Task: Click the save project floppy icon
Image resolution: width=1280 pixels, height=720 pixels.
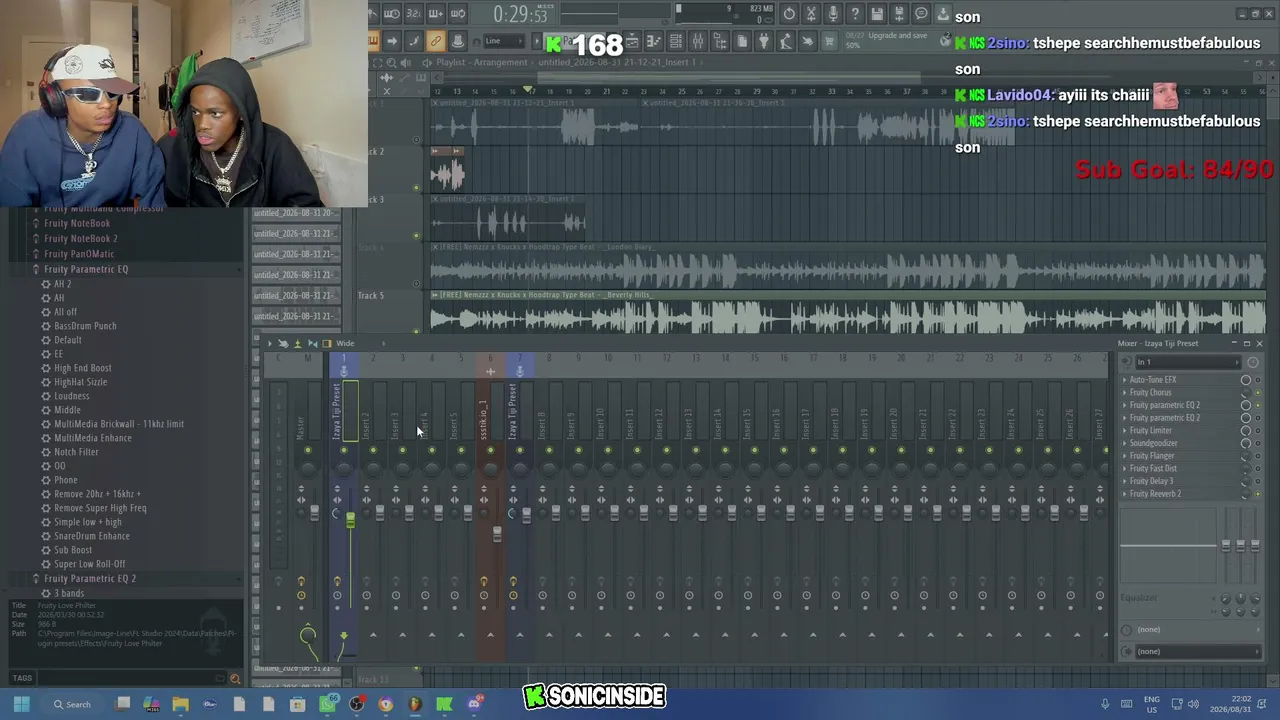Action: point(877,14)
